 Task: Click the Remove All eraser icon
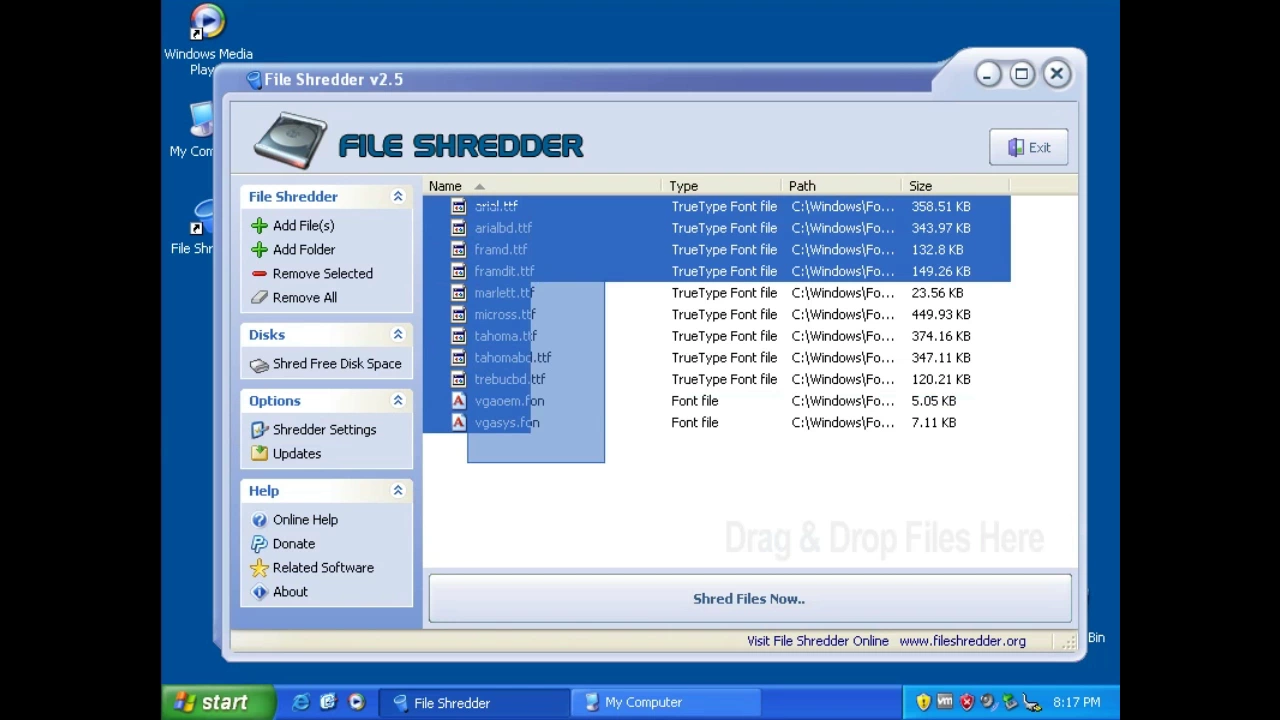point(260,298)
